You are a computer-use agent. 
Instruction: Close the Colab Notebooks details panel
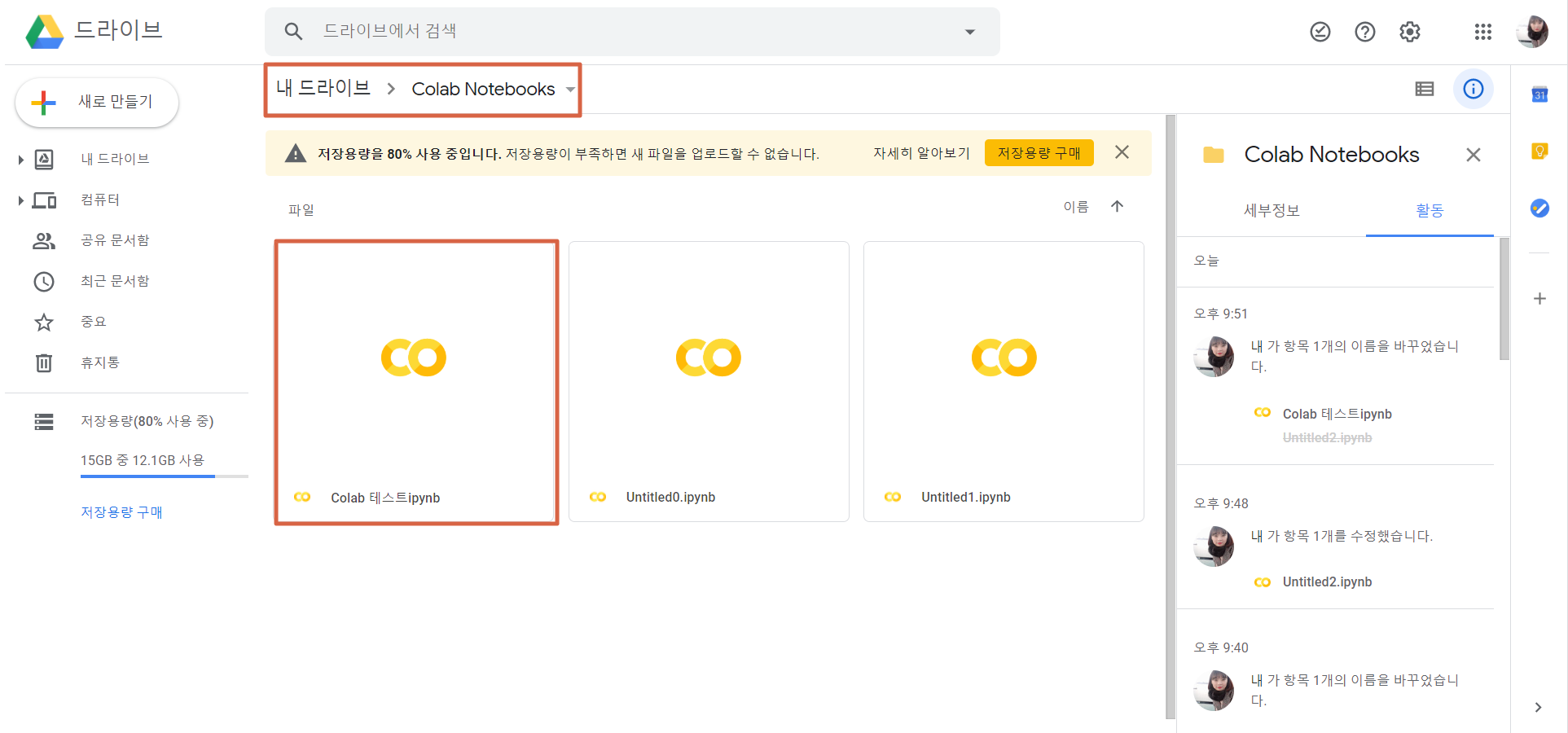click(1474, 155)
